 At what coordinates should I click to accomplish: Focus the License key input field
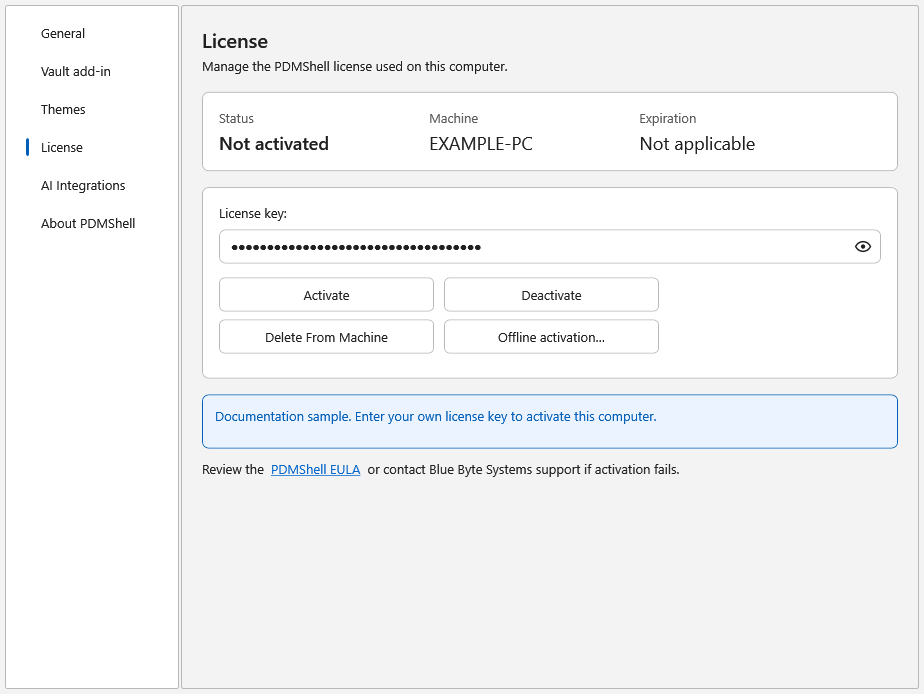550,247
